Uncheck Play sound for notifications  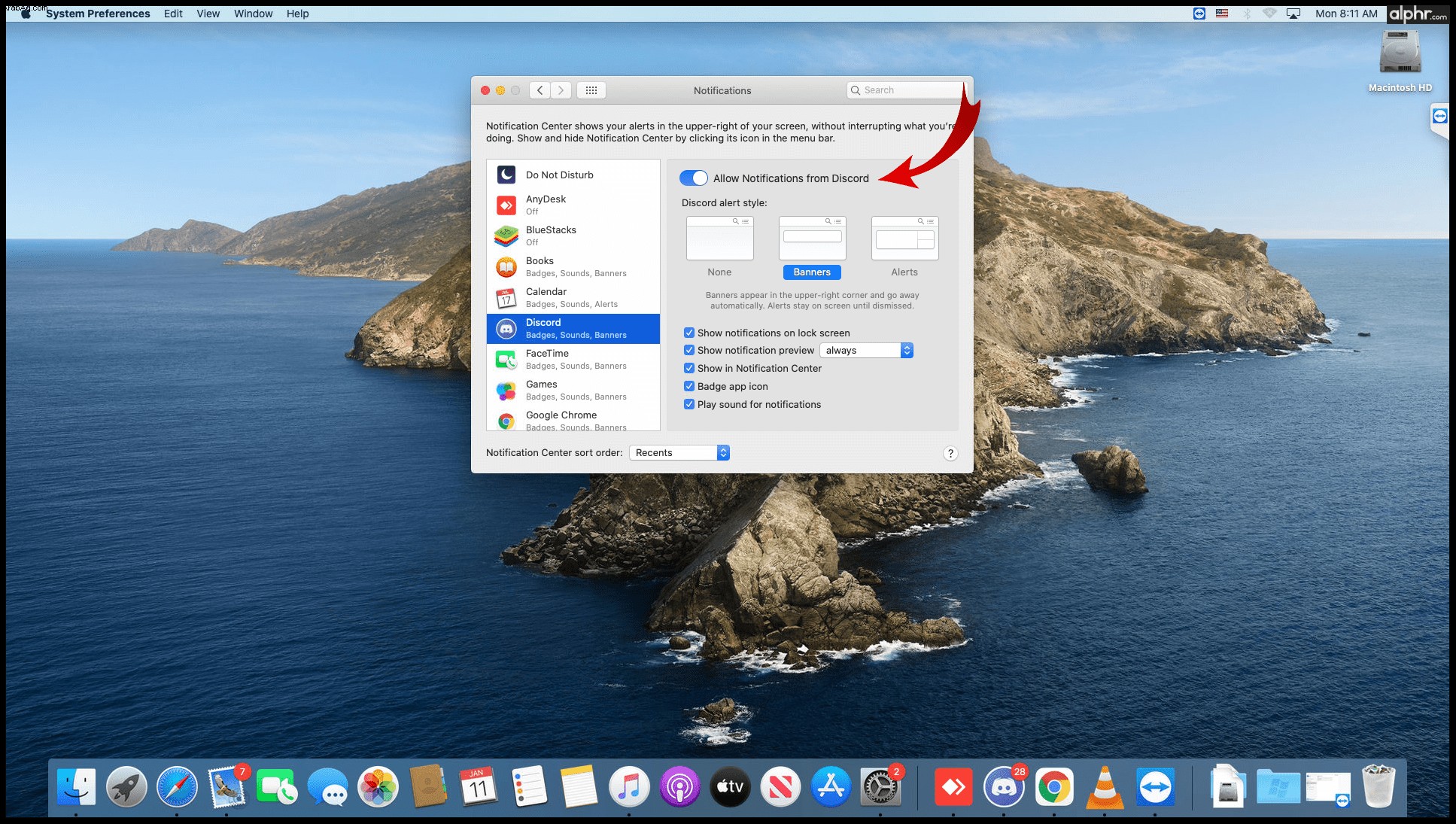[x=688, y=404]
